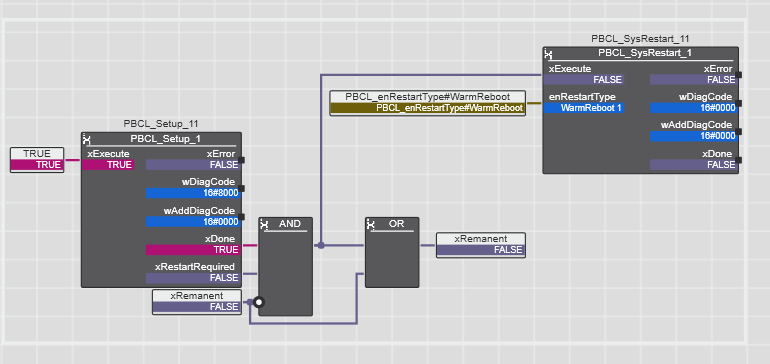The image size is (770, 364).
Task: Click the WarmReboot 1 enRestartType value
Action: (584, 108)
